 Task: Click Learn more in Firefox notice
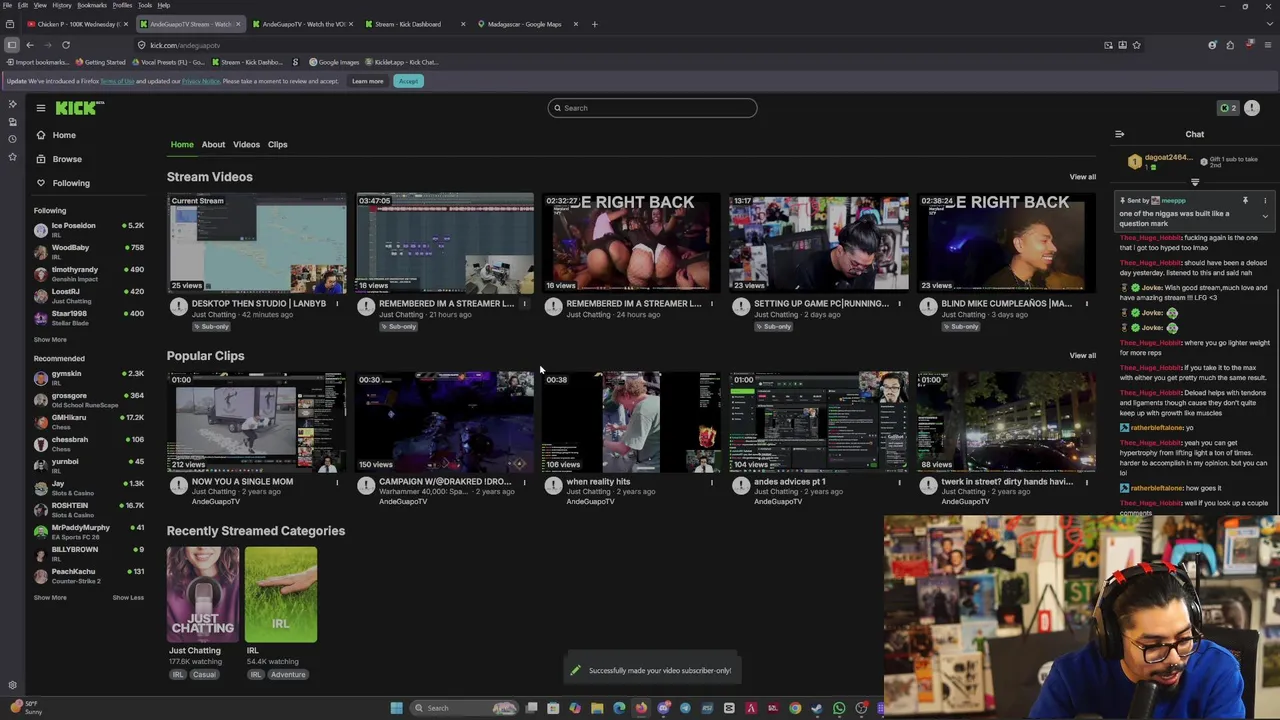click(367, 81)
